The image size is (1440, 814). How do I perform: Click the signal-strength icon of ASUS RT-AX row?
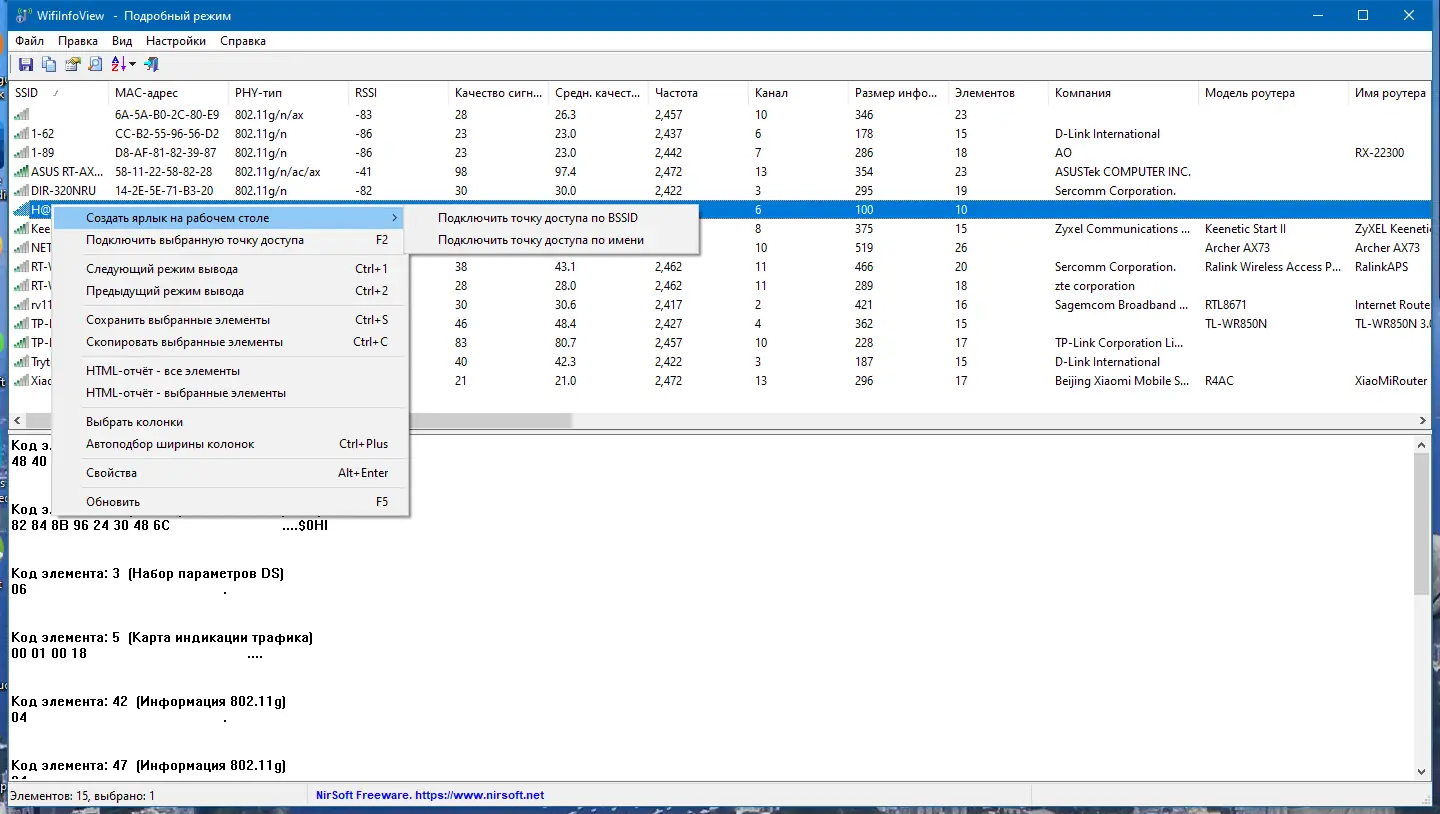coord(21,172)
